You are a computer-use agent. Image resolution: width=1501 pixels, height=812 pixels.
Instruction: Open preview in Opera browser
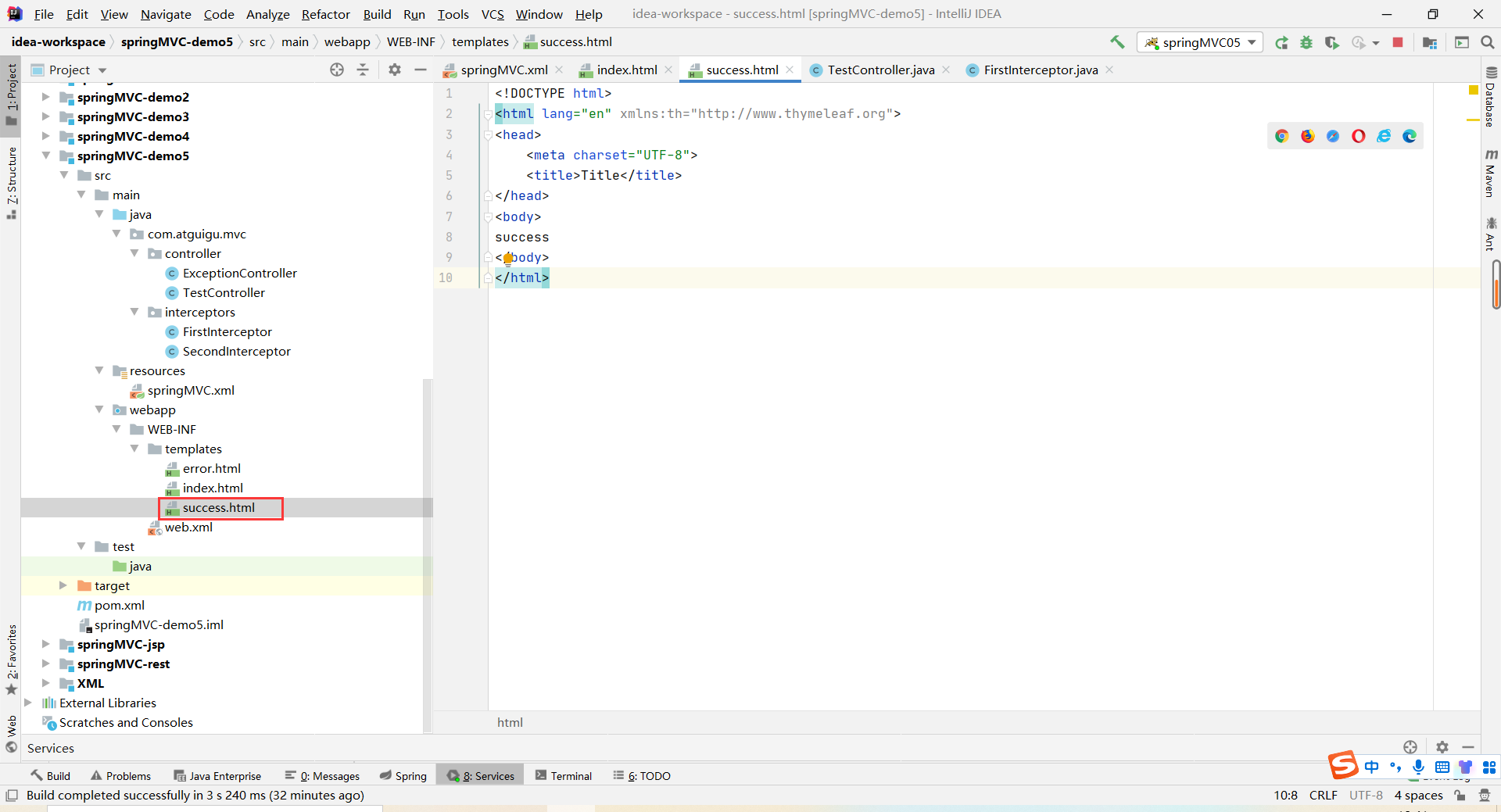(x=1359, y=136)
